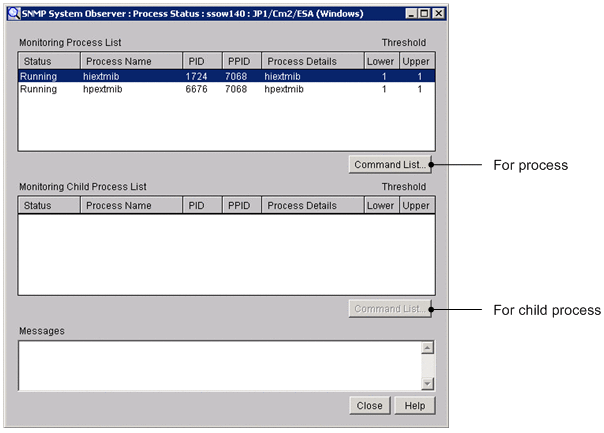Screen dimensions: 604x433
Task: Click the SNMP System Observer title bar icon
Action: 14,13
